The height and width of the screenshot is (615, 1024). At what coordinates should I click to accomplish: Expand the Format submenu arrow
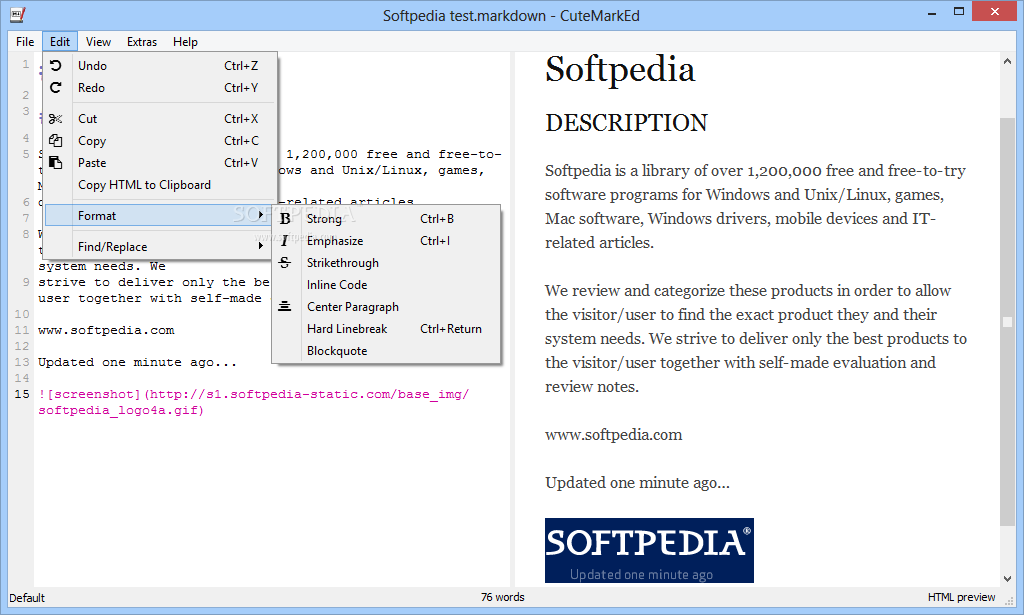click(x=261, y=215)
